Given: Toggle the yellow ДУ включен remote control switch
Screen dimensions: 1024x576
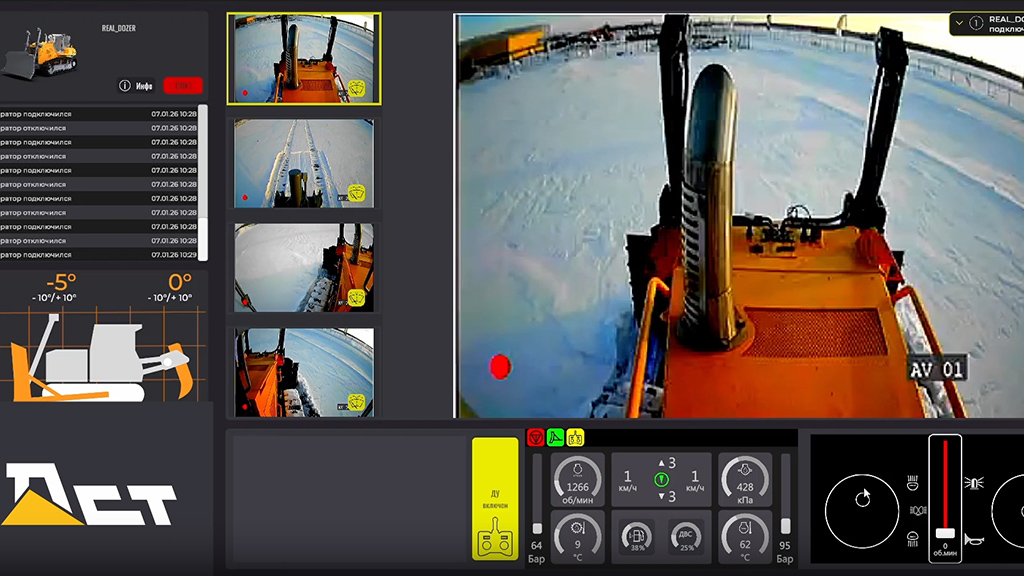Looking at the screenshot, I should [495, 498].
